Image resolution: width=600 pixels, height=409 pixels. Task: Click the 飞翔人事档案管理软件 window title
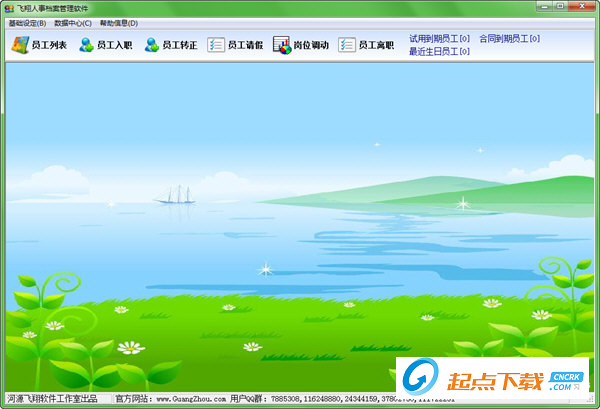click(52, 8)
